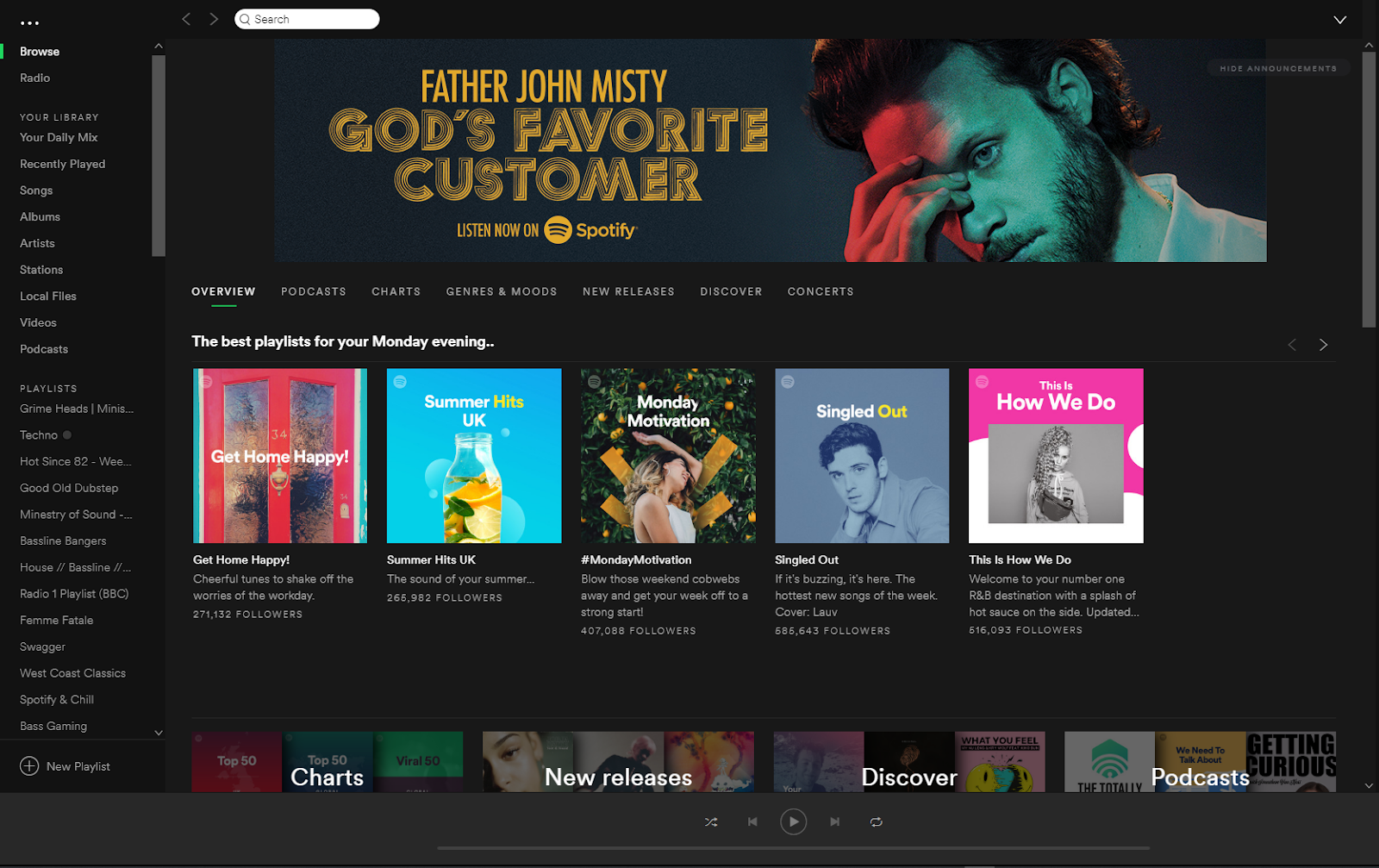The image size is (1379, 868).
Task: Open Artists library
Action: pyautogui.click(x=37, y=243)
